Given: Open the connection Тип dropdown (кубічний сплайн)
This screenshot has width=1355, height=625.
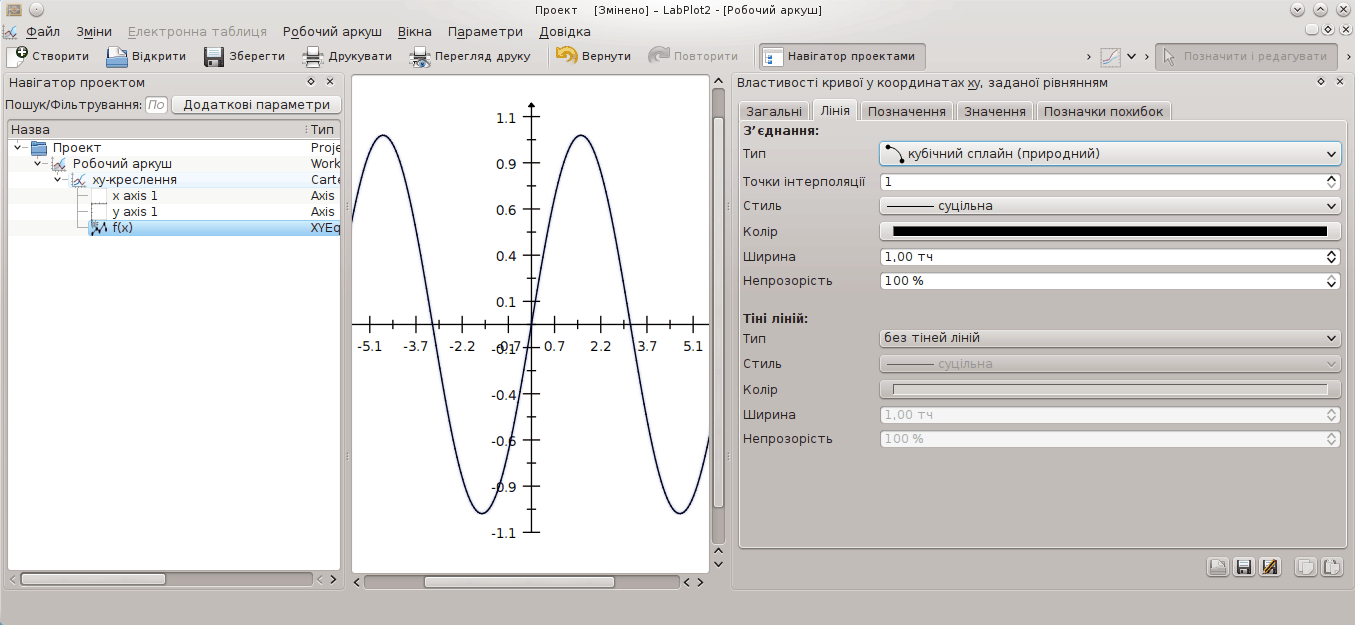Looking at the screenshot, I should pyautogui.click(x=1109, y=154).
